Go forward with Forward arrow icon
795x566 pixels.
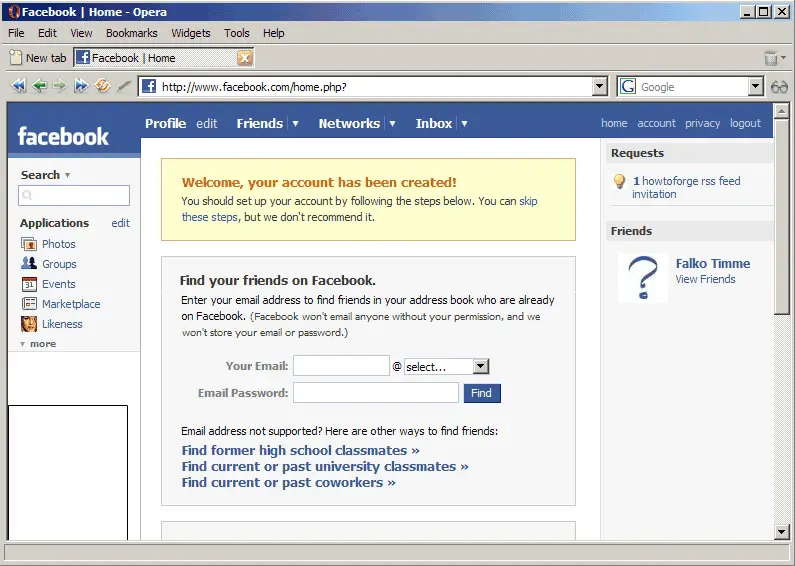pos(60,86)
